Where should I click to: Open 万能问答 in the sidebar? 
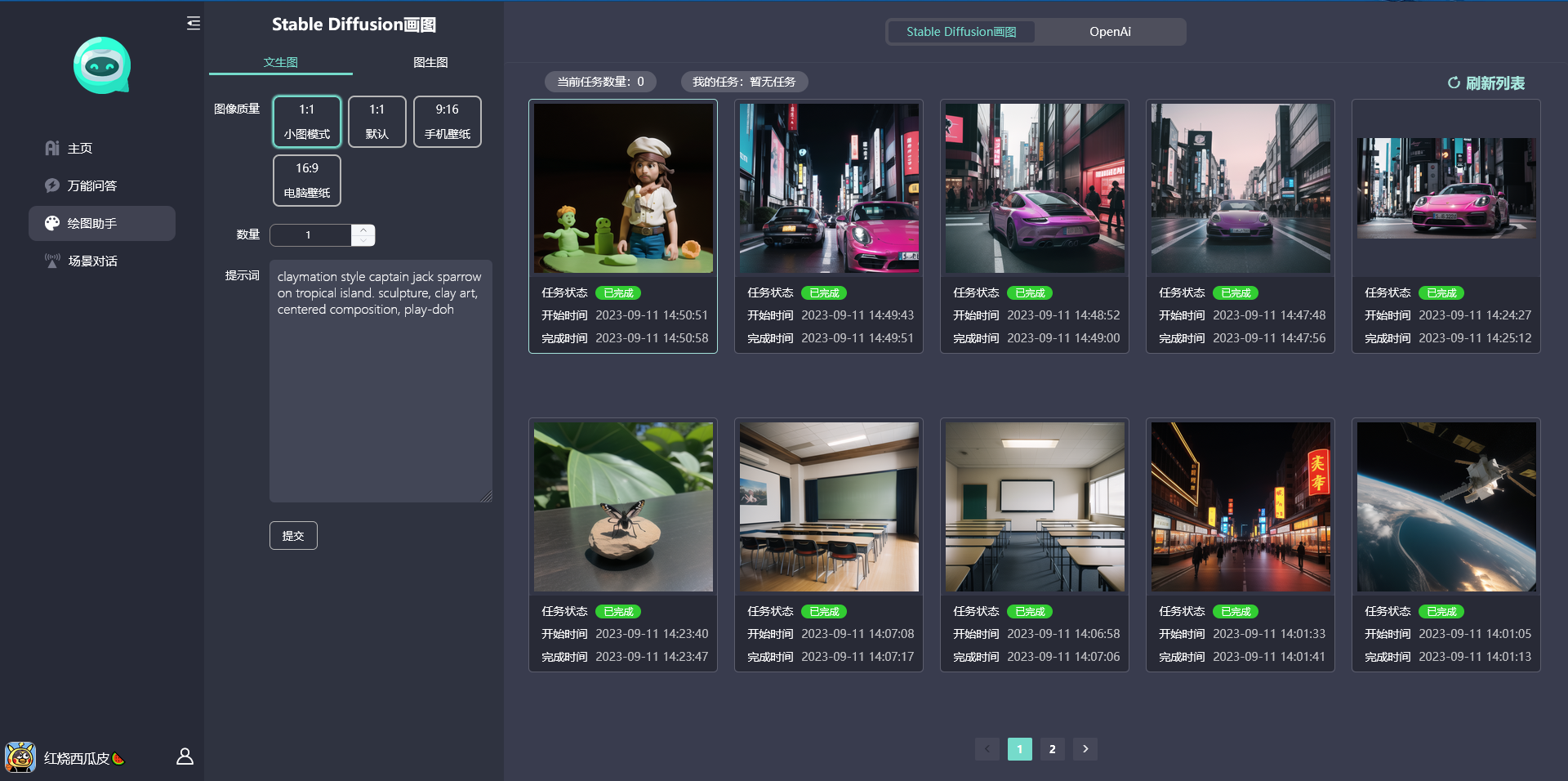click(x=102, y=185)
